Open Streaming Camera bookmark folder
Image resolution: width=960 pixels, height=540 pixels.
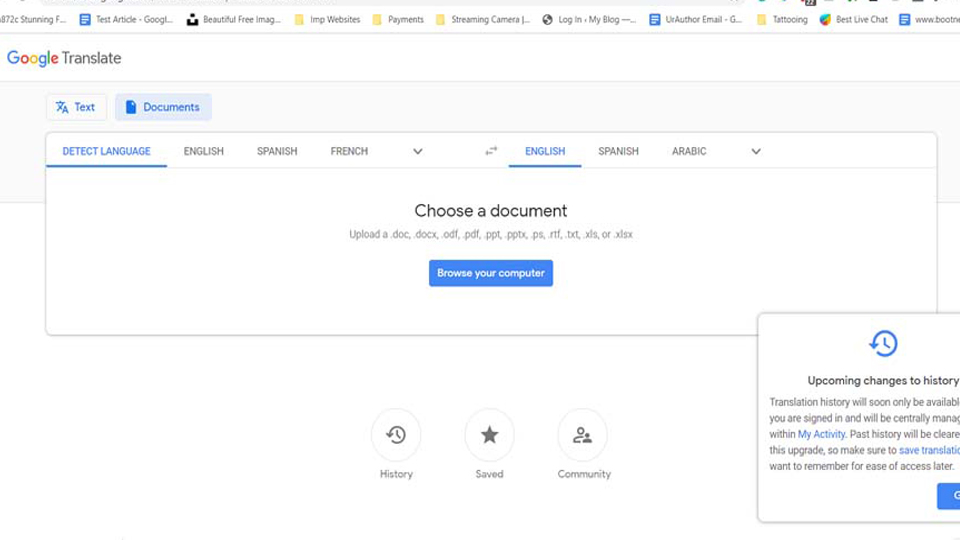pyautogui.click(x=483, y=20)
